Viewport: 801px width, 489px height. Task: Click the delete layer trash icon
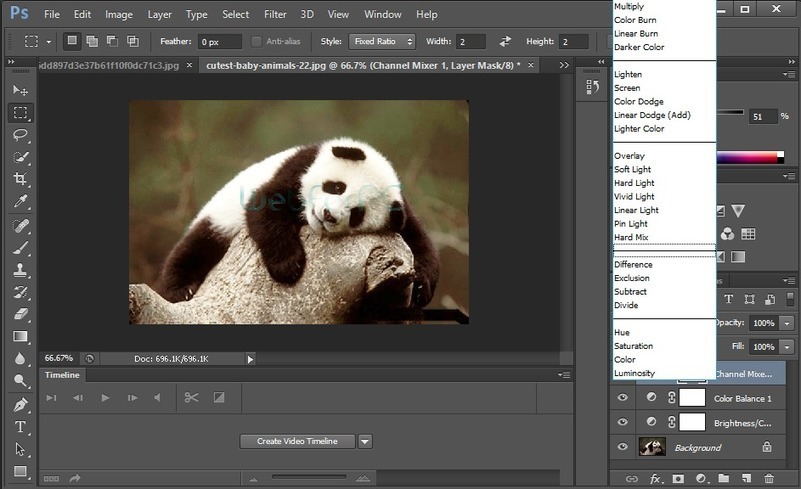click(x=768, y=479)
